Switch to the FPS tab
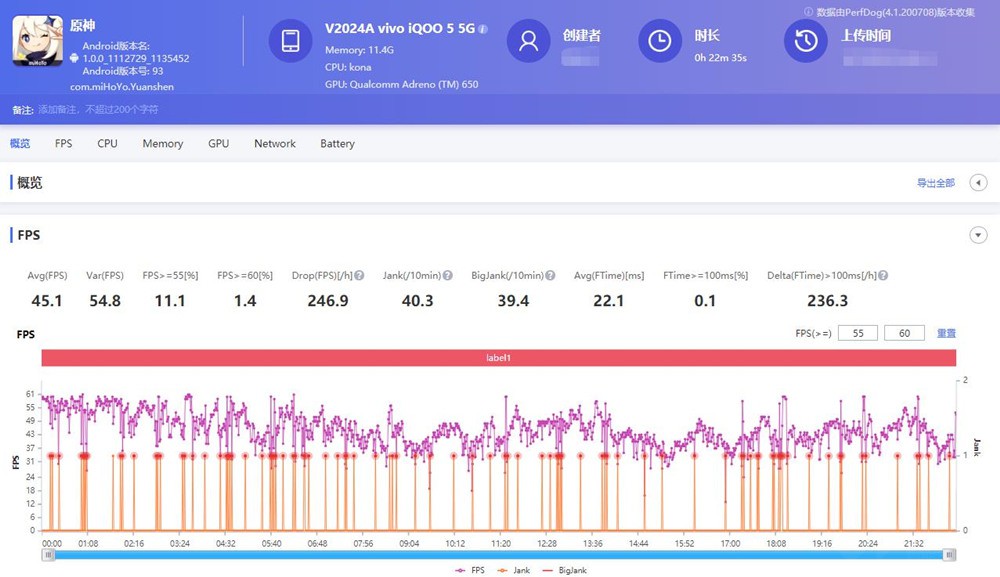Screen dimensions: 1000x577 point(63,143)
